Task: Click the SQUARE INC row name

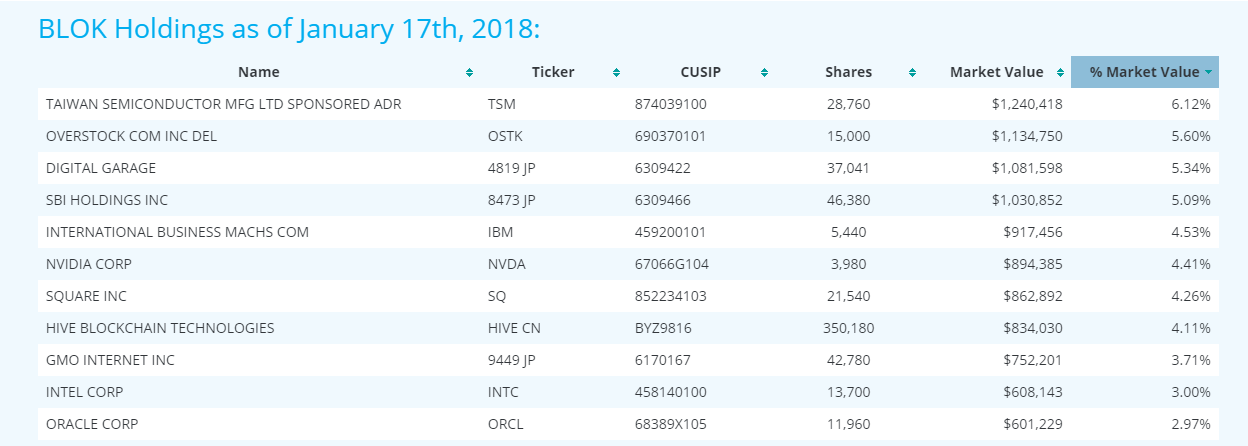Action: (x=86, y=296)
